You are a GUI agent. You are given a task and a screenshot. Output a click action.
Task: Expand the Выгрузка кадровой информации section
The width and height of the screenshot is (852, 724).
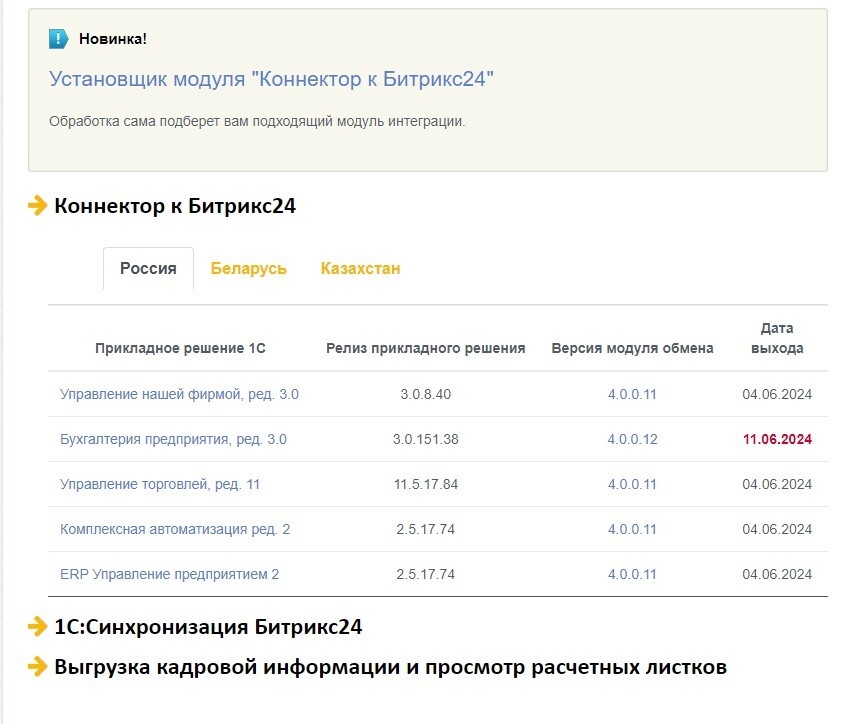390,667
